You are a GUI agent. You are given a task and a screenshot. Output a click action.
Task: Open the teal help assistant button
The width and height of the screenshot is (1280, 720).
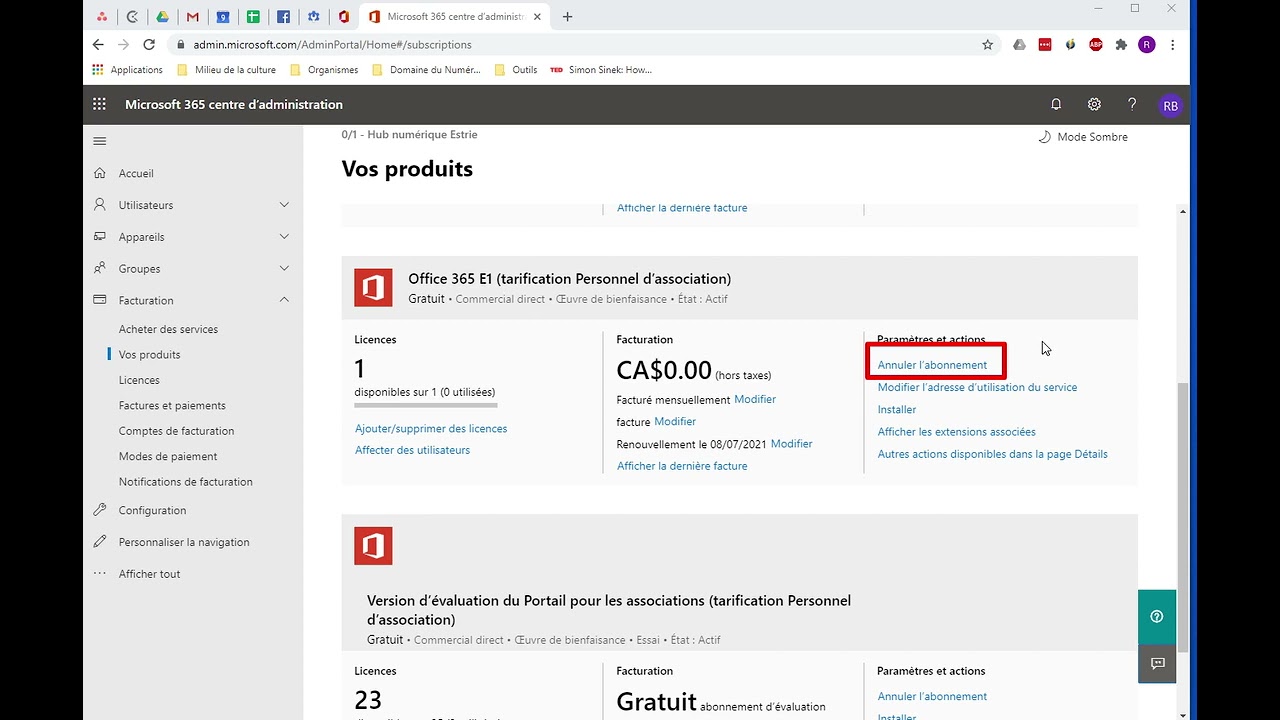click(1157, 616)
